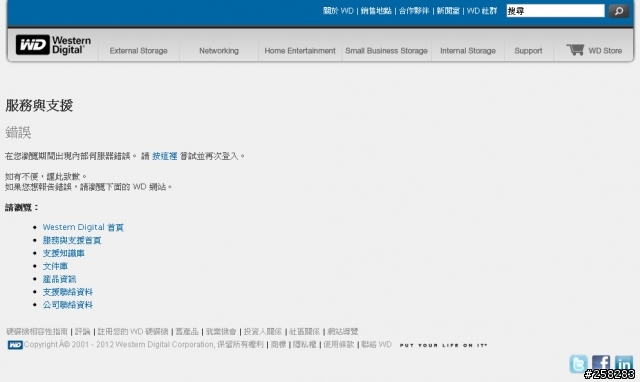The height and width of the screenshot is (382, 640).
Task: Open the External Storage menu
Action: (x=138, y=51)
